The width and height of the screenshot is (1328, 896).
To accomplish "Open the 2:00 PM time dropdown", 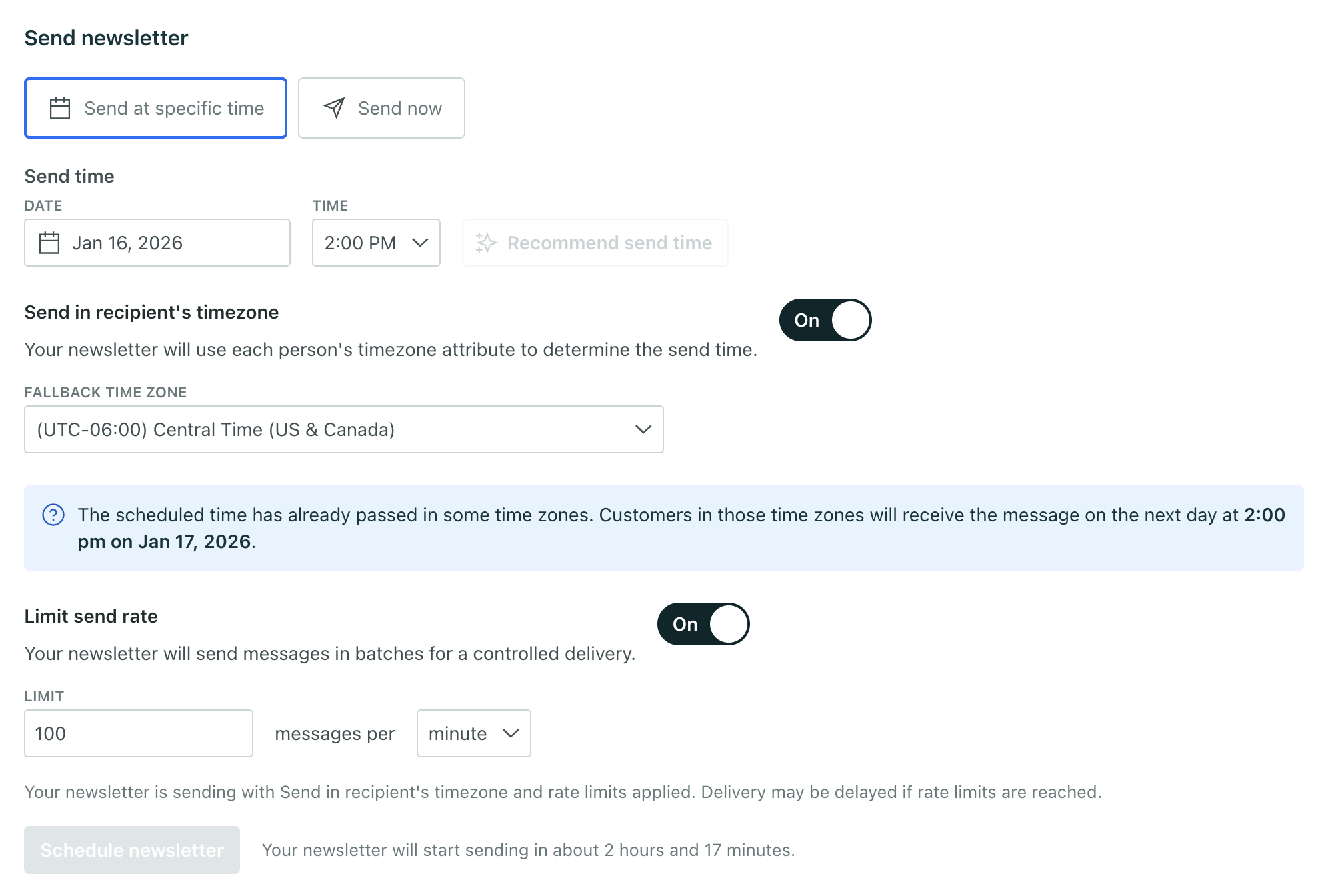I will pyautogui.click(x=375, y=243).
